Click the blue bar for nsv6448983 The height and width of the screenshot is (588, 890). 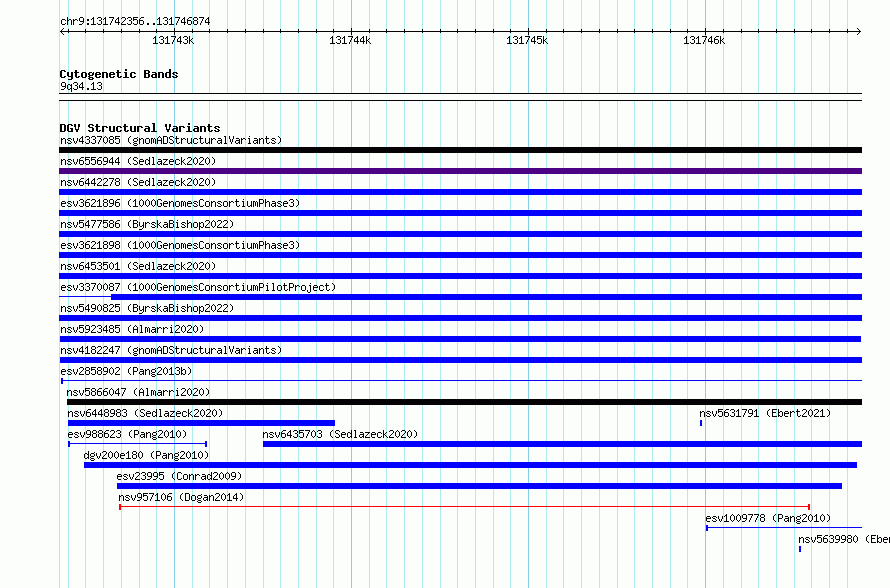tap(201, 423)
